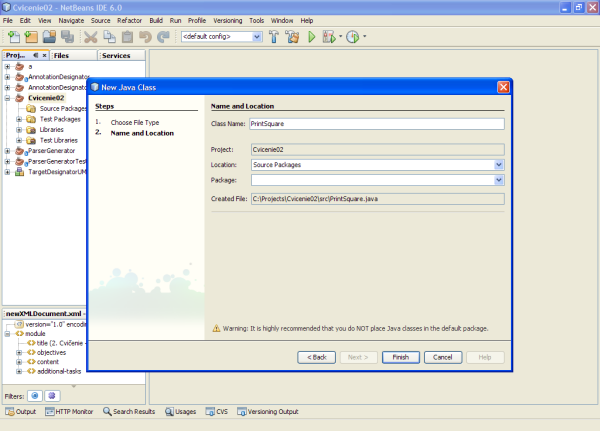Image resolution: width=600 pixels, height=431 pixels.
Task: Click the Class Name text field
Action: pos(377,124)
